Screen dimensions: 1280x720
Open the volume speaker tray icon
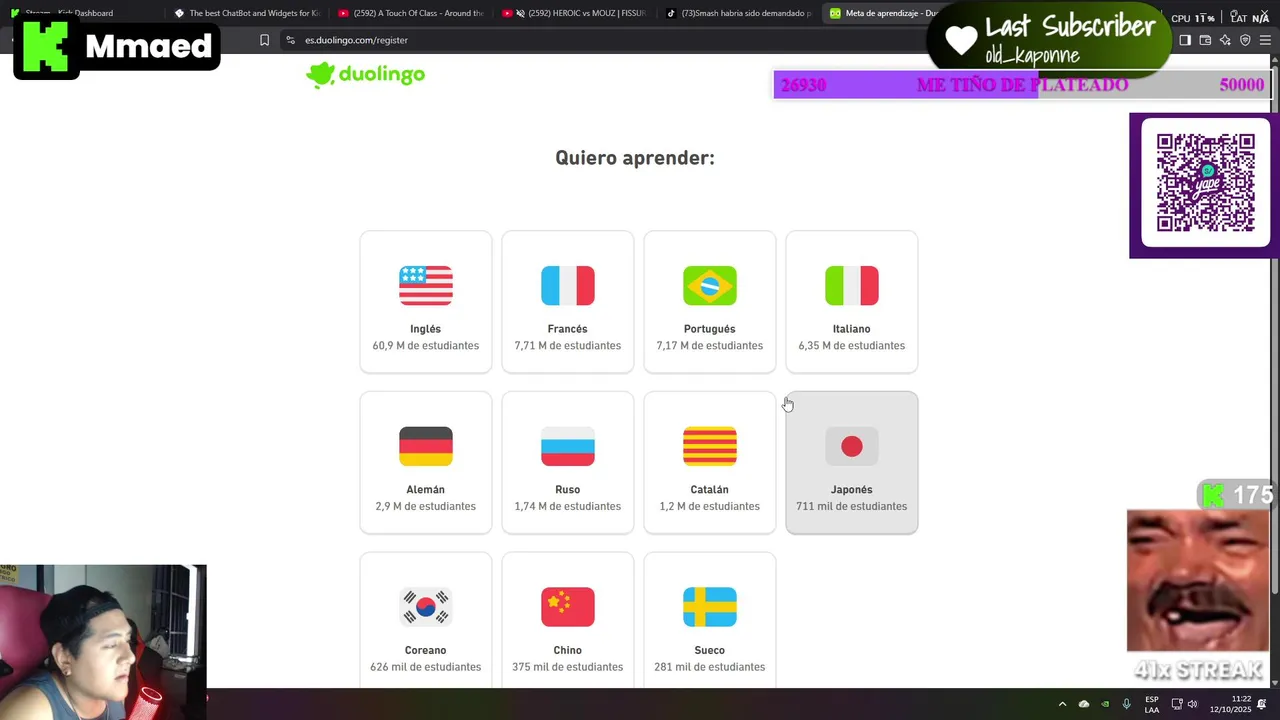coord(1192,704)
